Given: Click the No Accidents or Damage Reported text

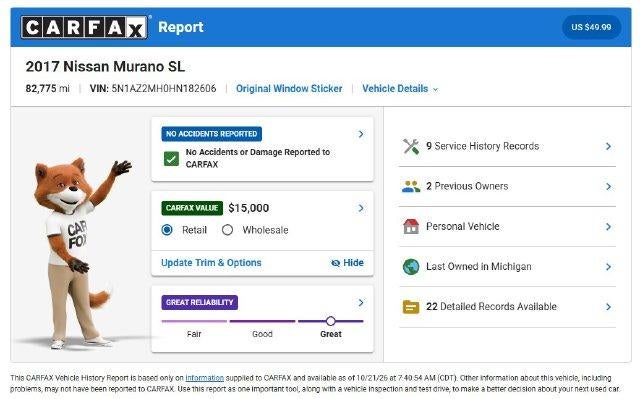Looking at the screenshot, I should 258,158.
